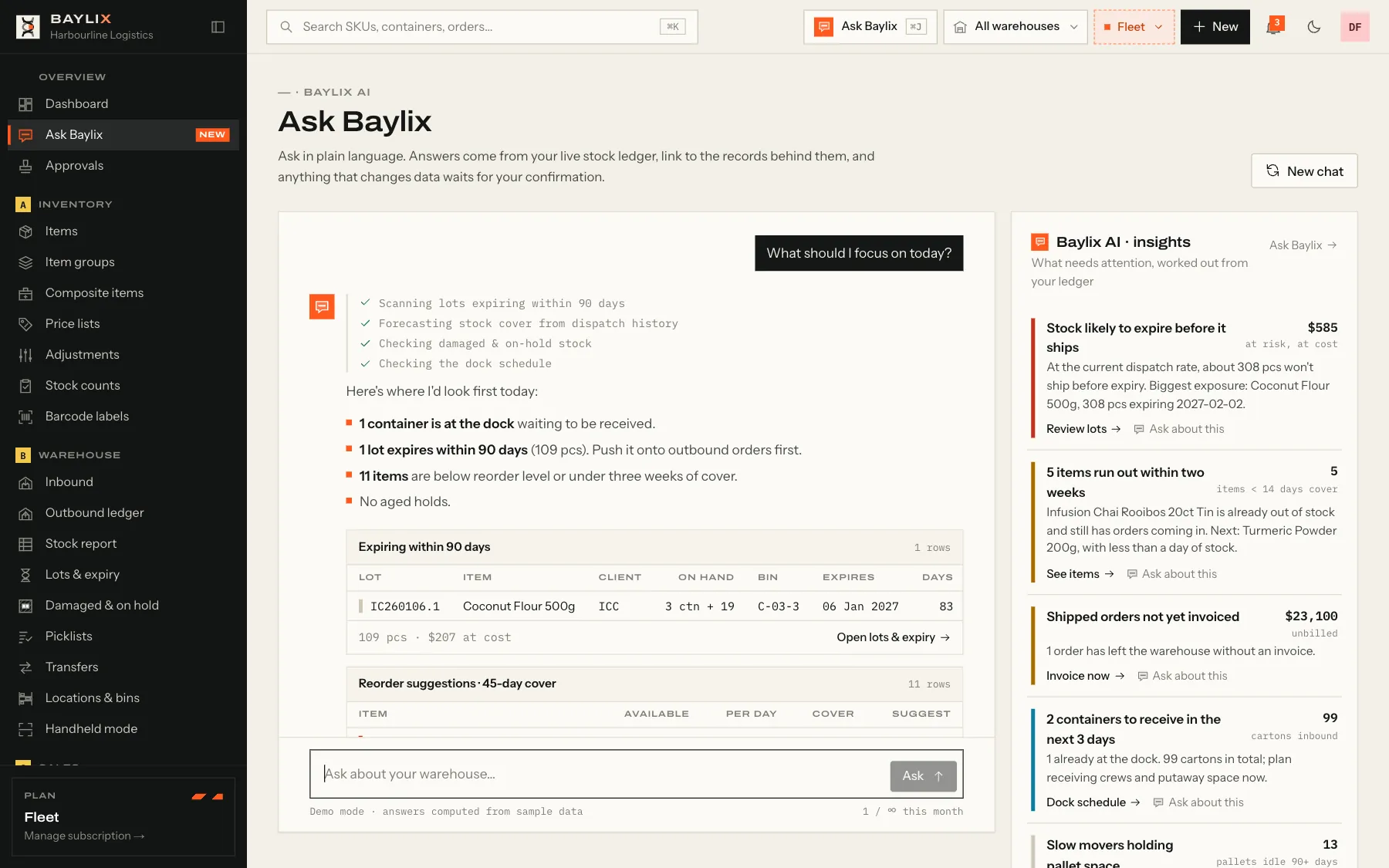Click Invoice now link
Screen dimensions: 1389x868
(1085, 676)
